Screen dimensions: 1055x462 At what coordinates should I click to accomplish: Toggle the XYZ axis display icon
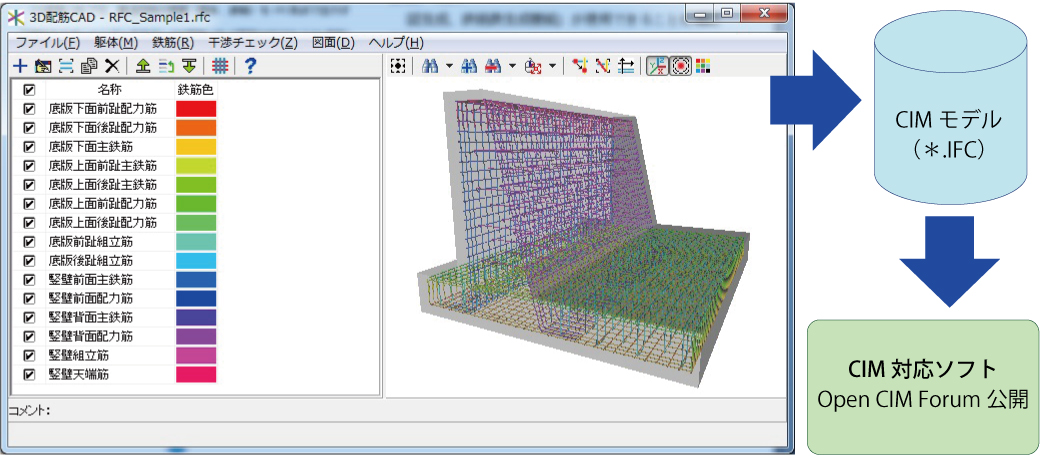coord(657,66)
